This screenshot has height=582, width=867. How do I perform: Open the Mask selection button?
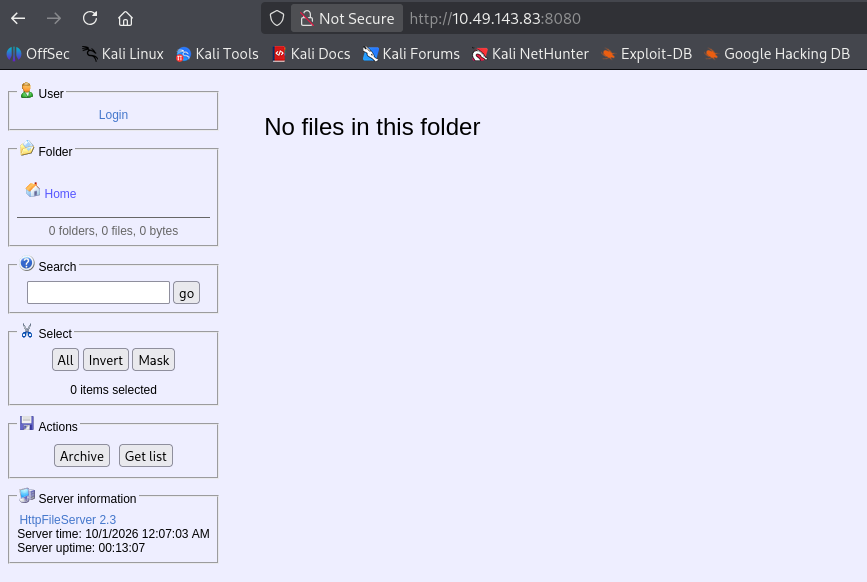point(154,360)
